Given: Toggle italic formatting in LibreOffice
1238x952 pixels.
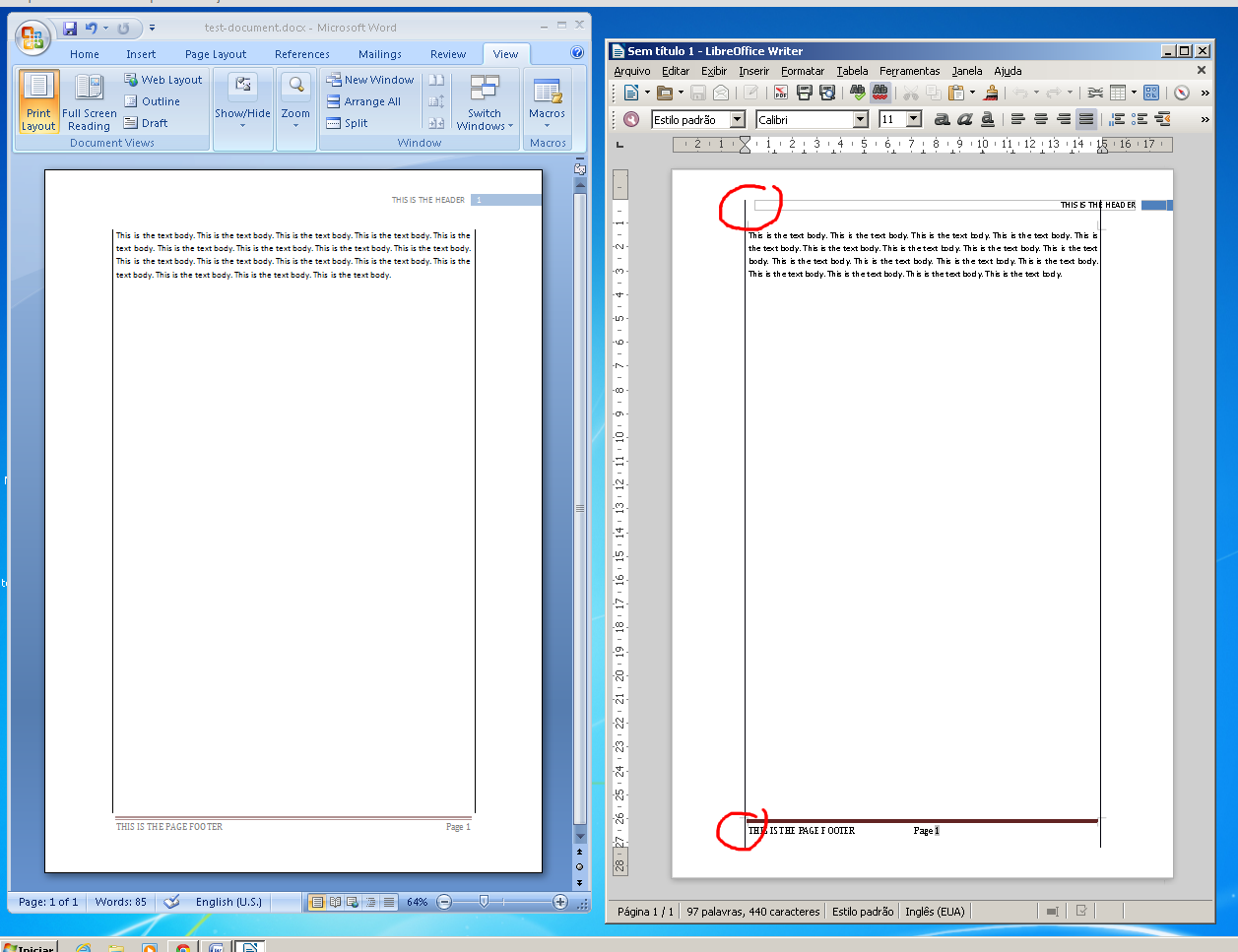Looking at the screenshot, I should click(964, 119).
